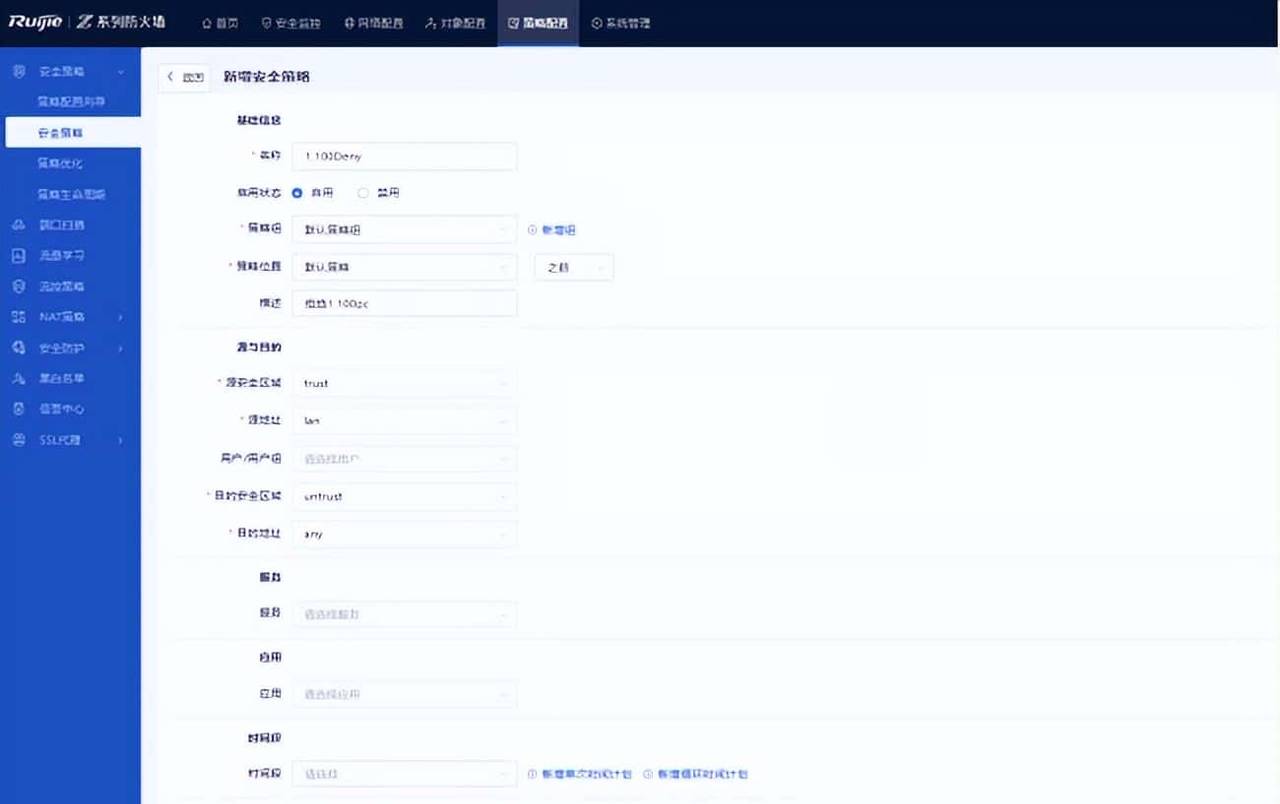Select the 系统管理 gear icon
The height and width of the screenshot is (804, 1280).
pos(597,23)
